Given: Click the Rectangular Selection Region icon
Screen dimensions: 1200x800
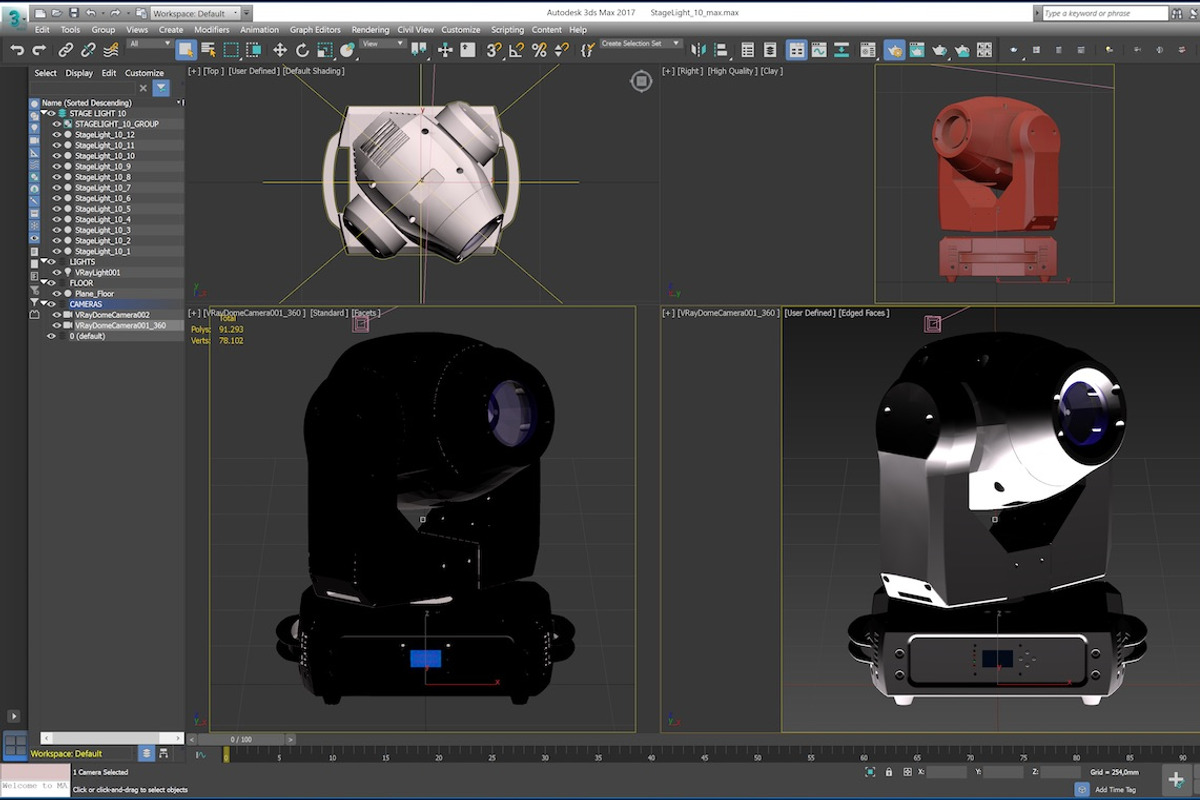Looking at the screenshot, I should (231, 50).
